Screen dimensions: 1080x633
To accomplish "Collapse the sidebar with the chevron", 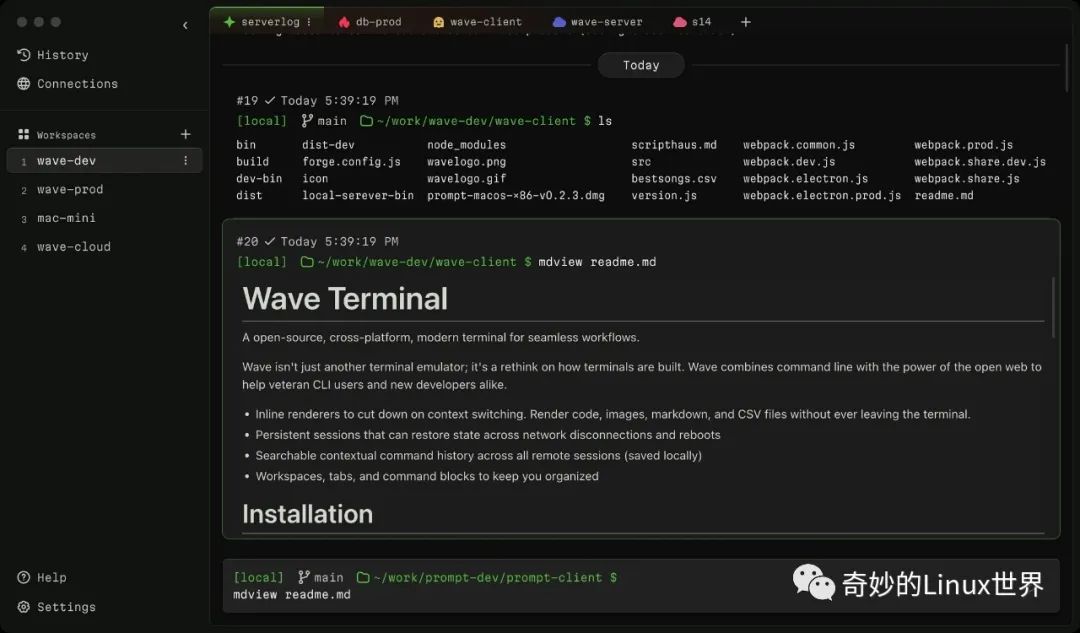I will (x=185, y=25).
